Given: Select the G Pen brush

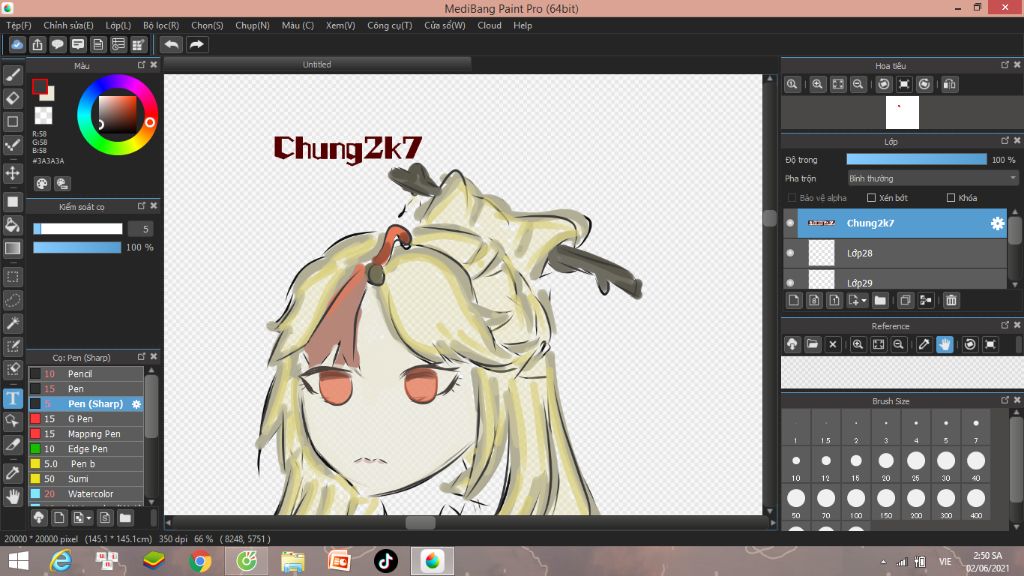Looking at the screenshot, I should [86, 419].
